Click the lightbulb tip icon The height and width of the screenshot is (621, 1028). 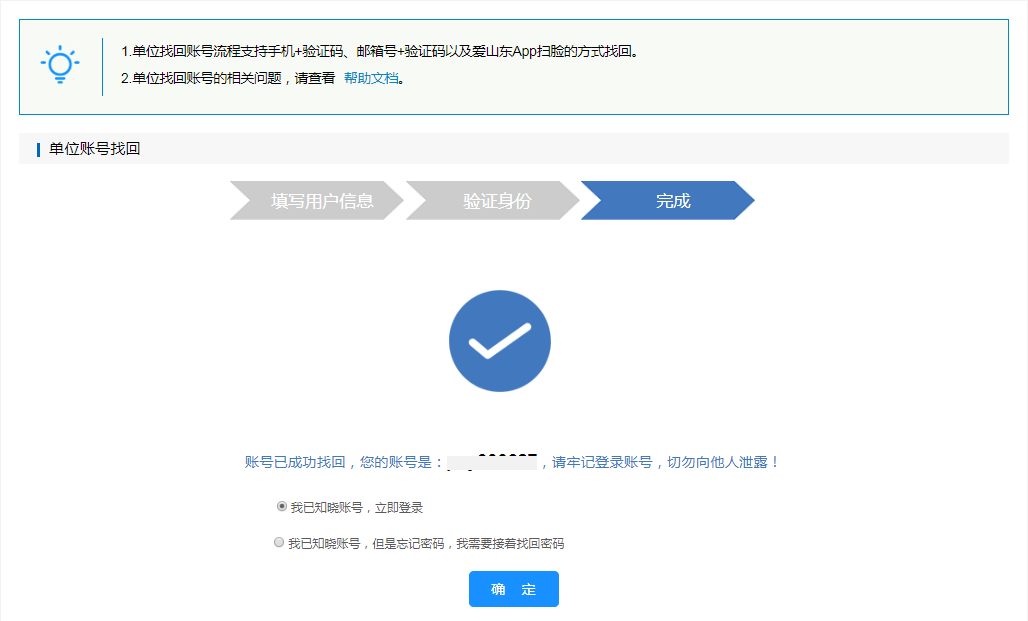coord(60,62)
